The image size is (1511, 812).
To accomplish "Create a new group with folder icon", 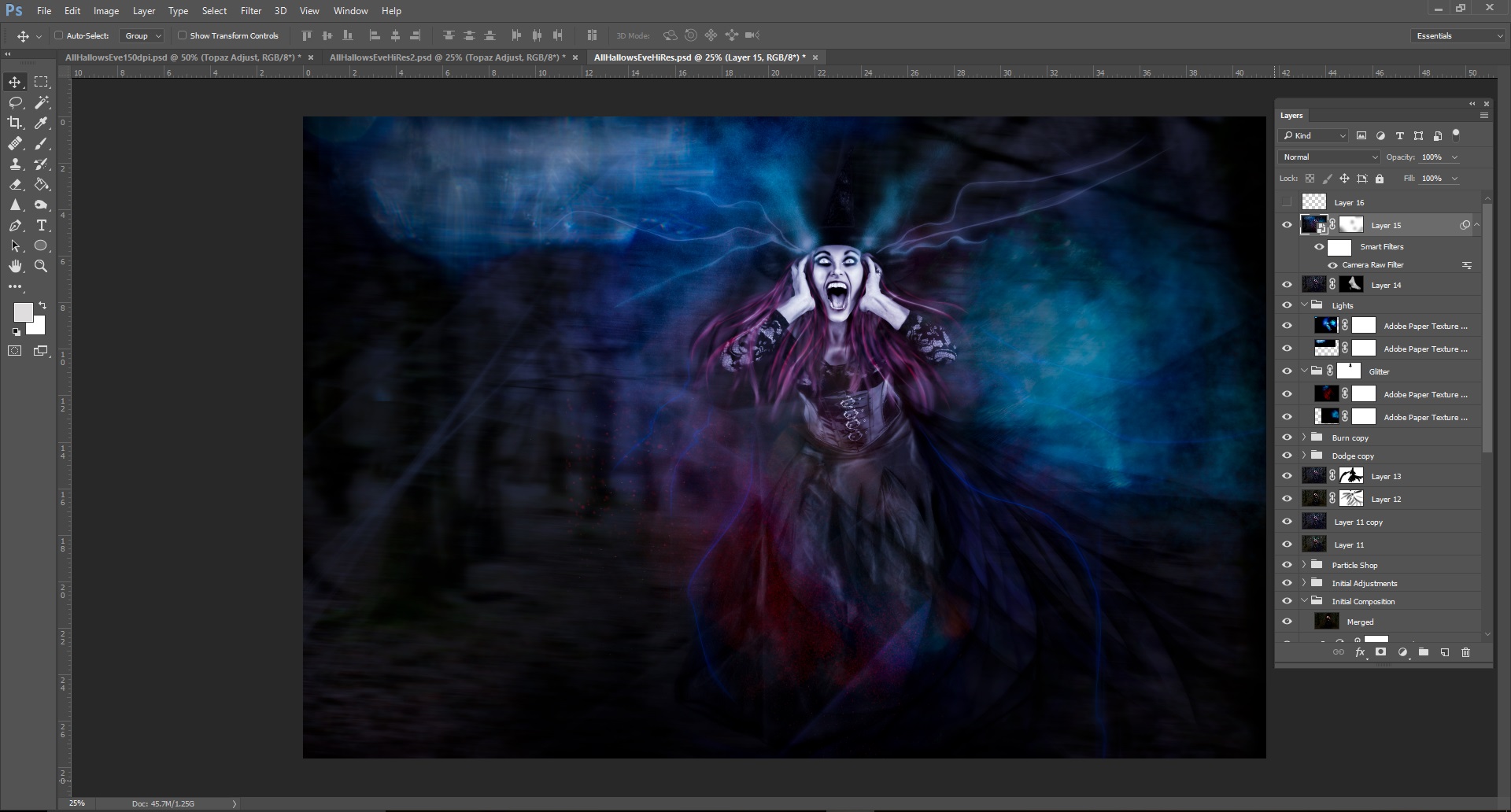I will [1423, 652].
